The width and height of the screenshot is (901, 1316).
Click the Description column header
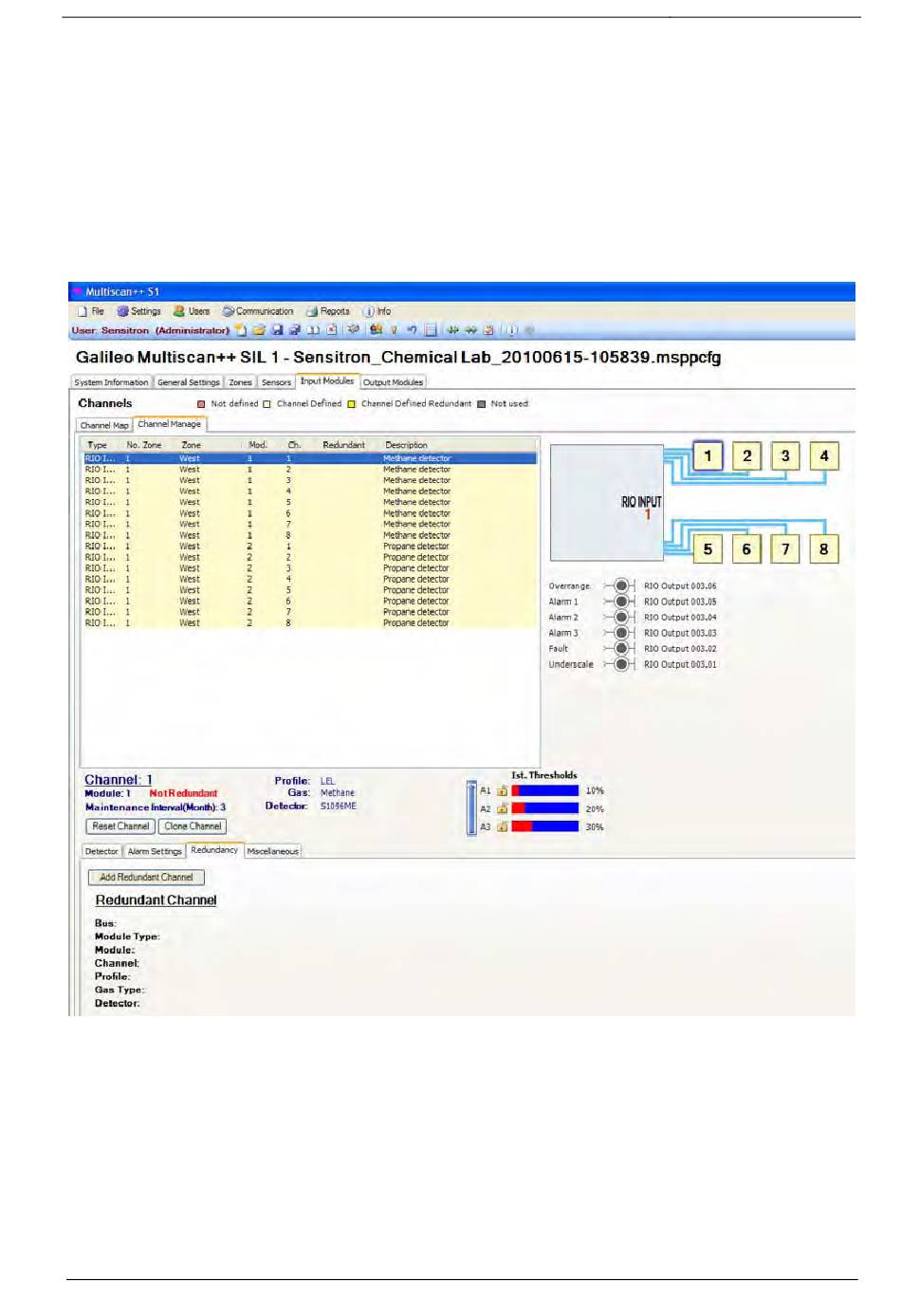pos(406,445)
